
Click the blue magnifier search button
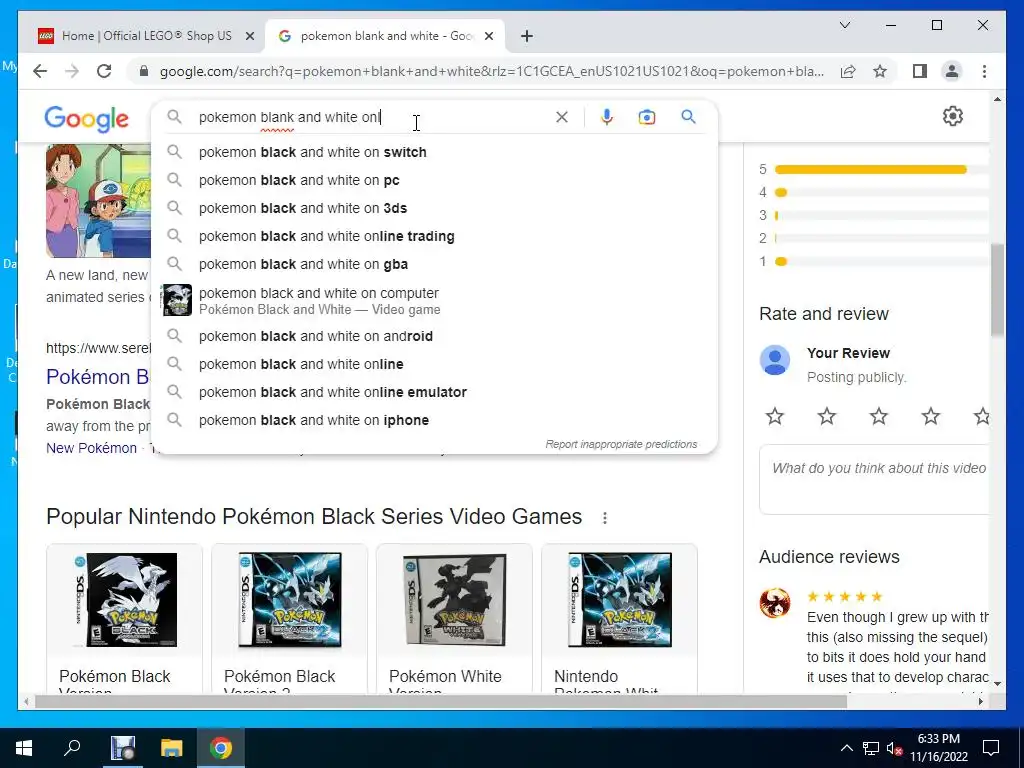pyautogui.click(x=688, y=117)
